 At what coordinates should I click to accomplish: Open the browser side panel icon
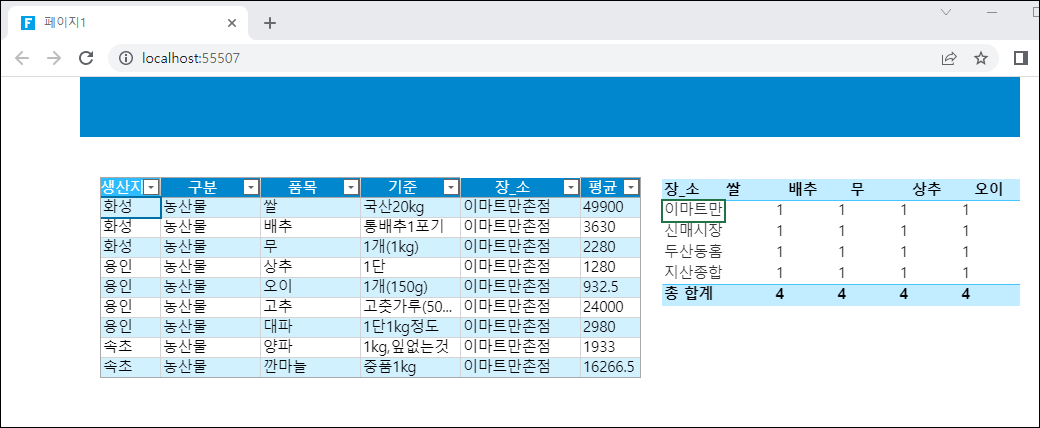(x=1020, y=58)
